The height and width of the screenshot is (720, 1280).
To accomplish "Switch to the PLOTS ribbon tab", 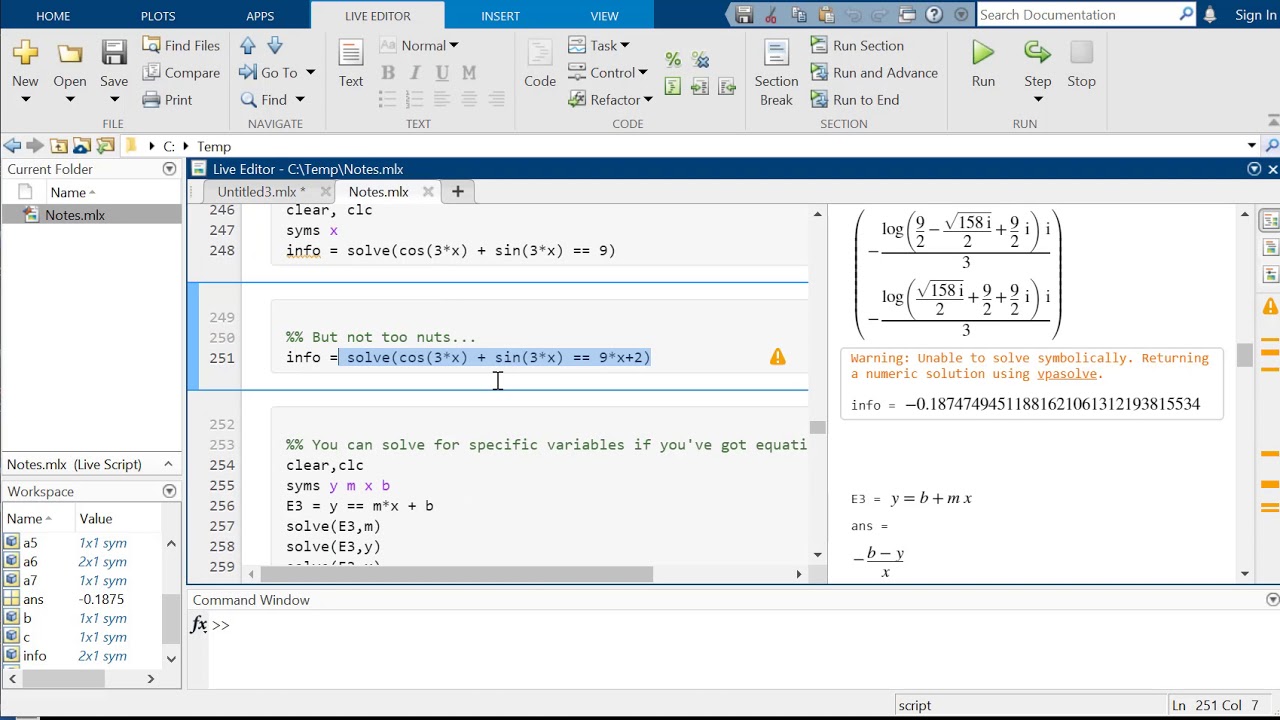I will (158, 16).
